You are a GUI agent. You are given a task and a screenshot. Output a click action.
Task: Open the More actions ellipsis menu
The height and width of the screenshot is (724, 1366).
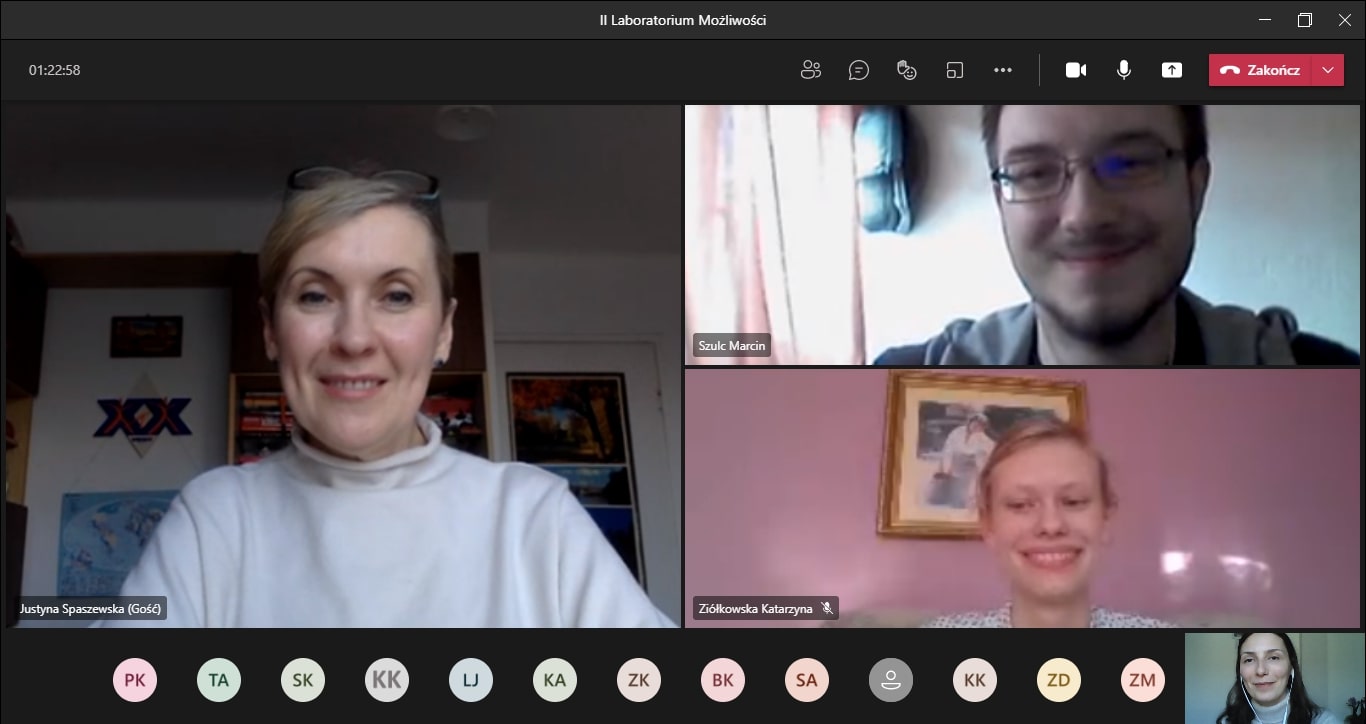(x=1003, y=70)
